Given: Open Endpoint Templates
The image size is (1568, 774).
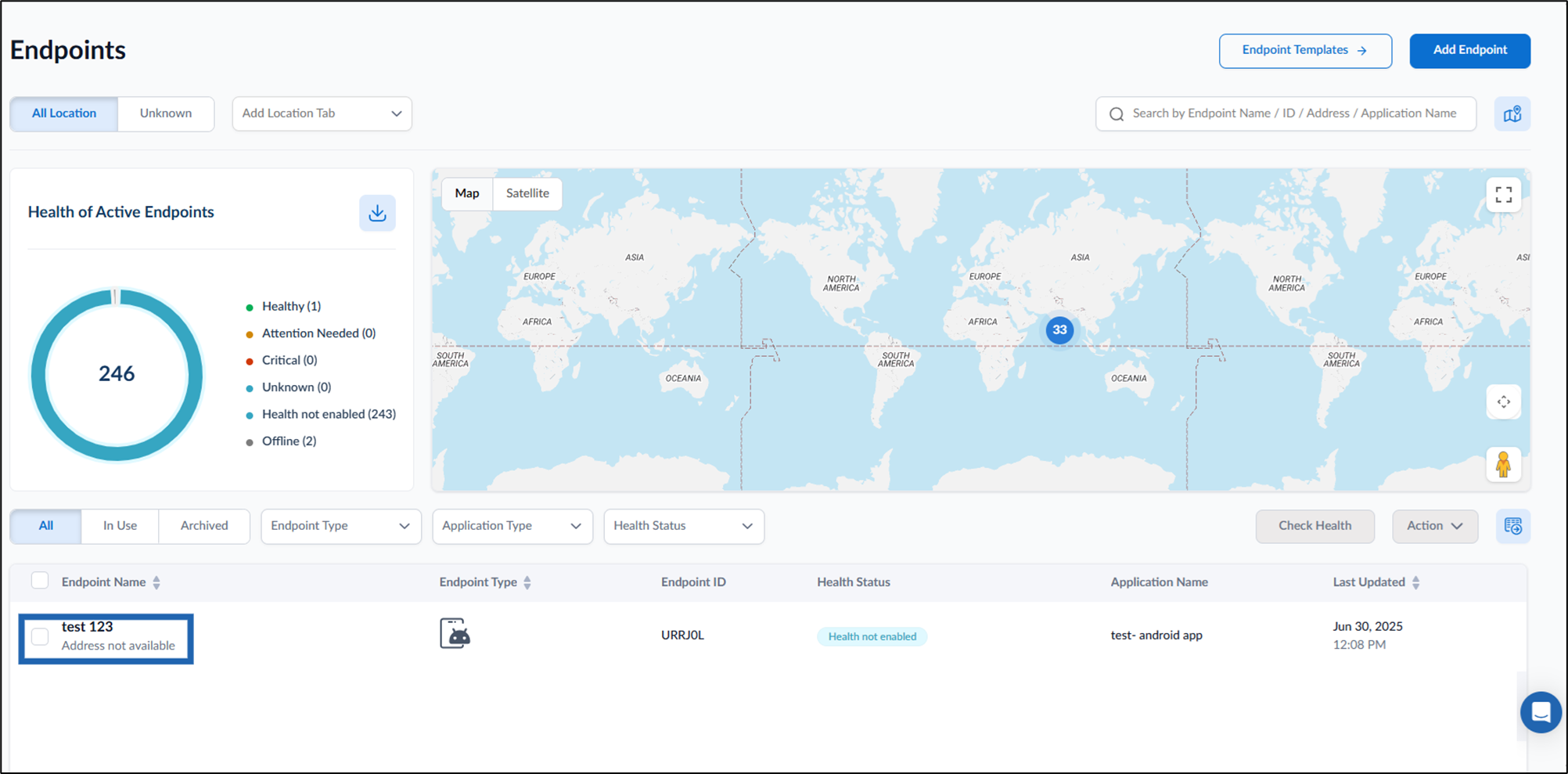Looking at the screenshot, I should pos(1305,51).
